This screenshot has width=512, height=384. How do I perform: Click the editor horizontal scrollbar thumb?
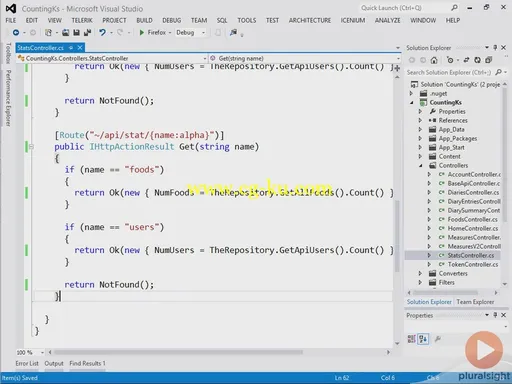click(x=178, y=352)
